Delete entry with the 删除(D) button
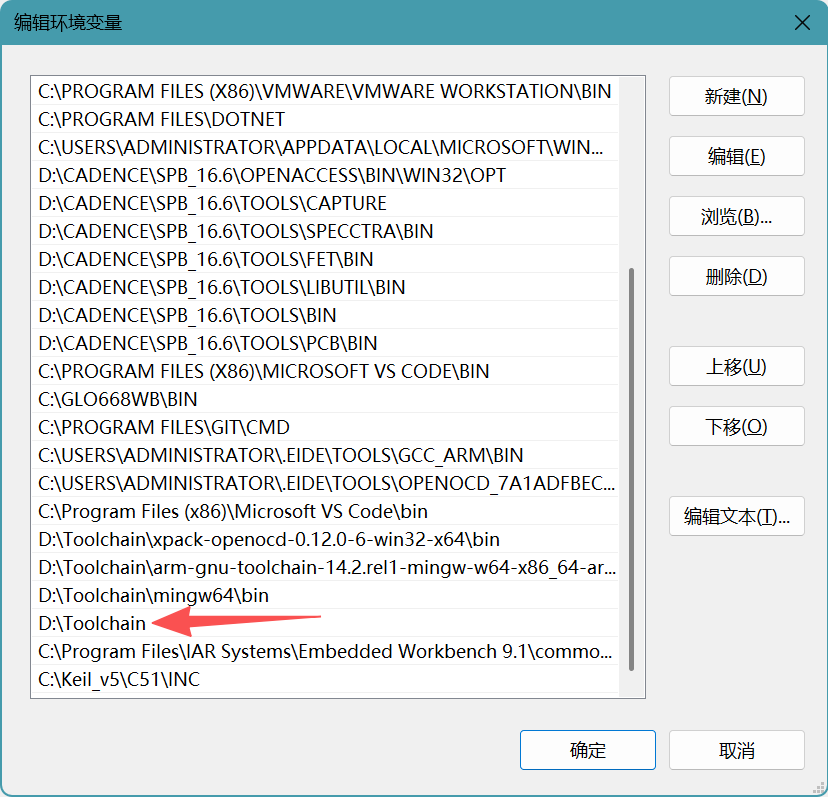The height and width of the screenshot is (797, 828). tap(737, 276)
